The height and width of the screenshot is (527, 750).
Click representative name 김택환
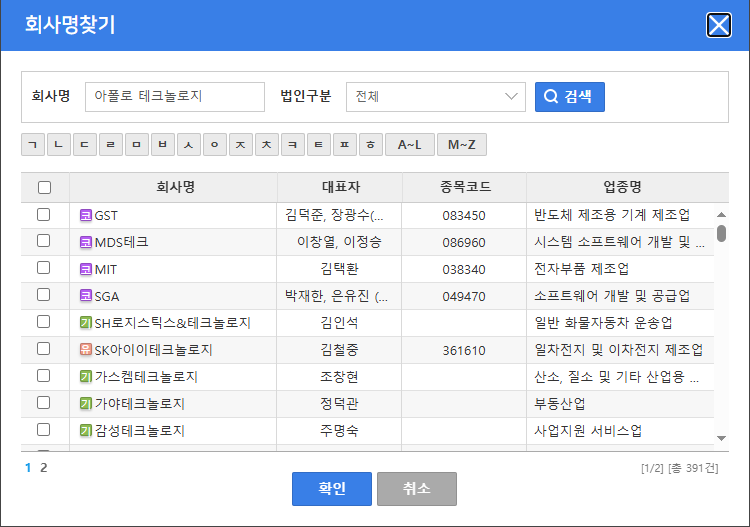339,269
